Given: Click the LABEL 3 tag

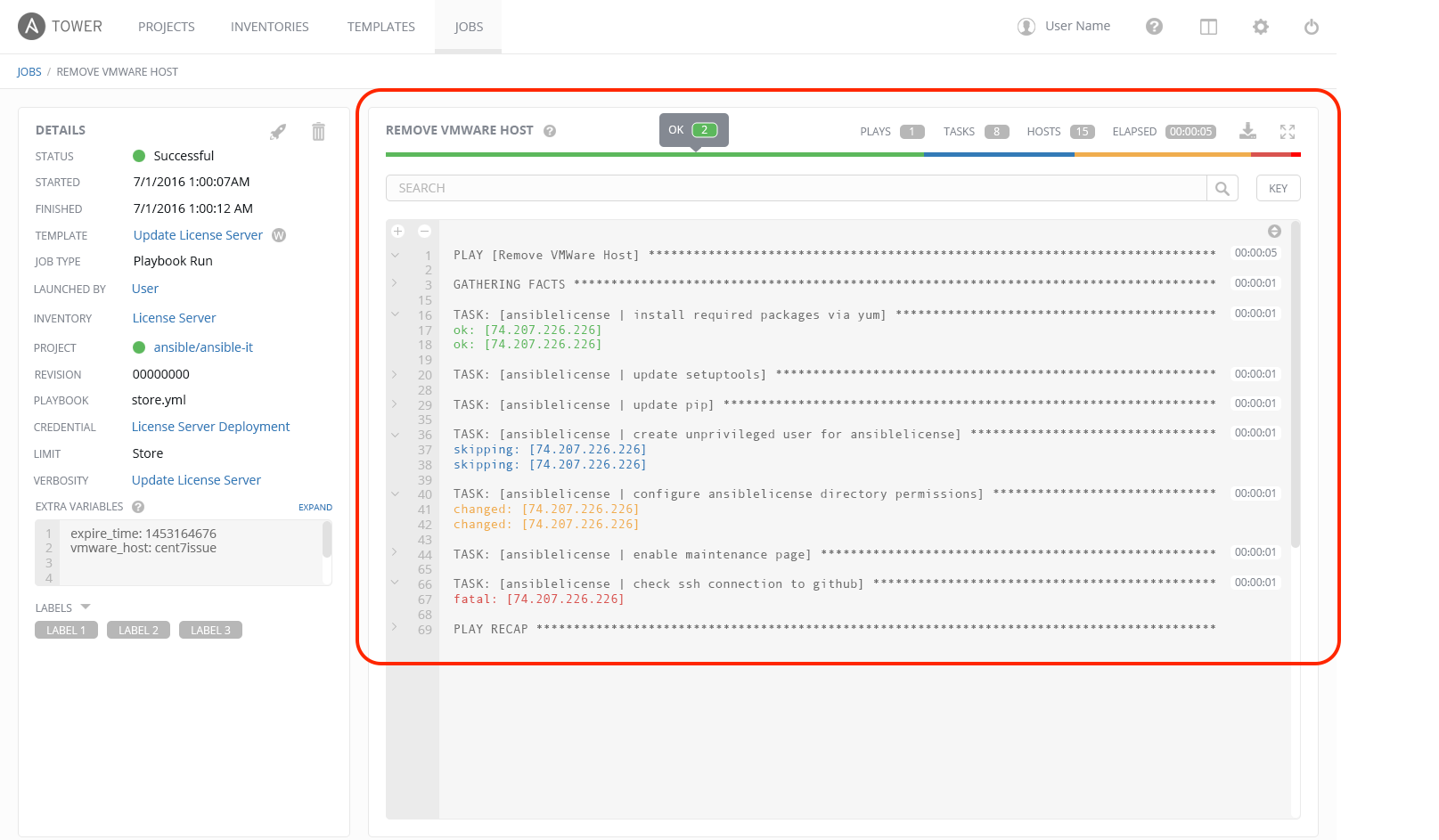Looking at the screenshot, I should (x=210, y=630).
